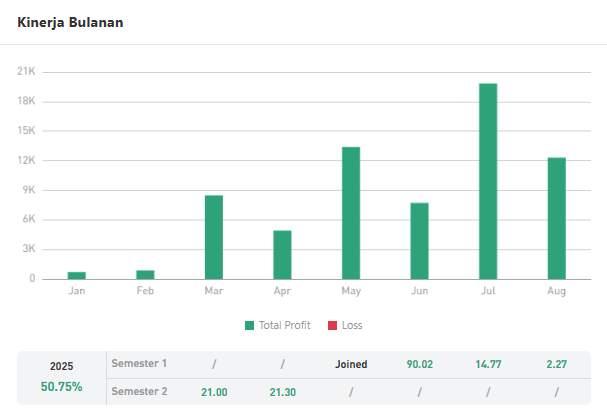Click the Semester 2 row label
This screenshot has width=607, height=420.
(139, 391)
